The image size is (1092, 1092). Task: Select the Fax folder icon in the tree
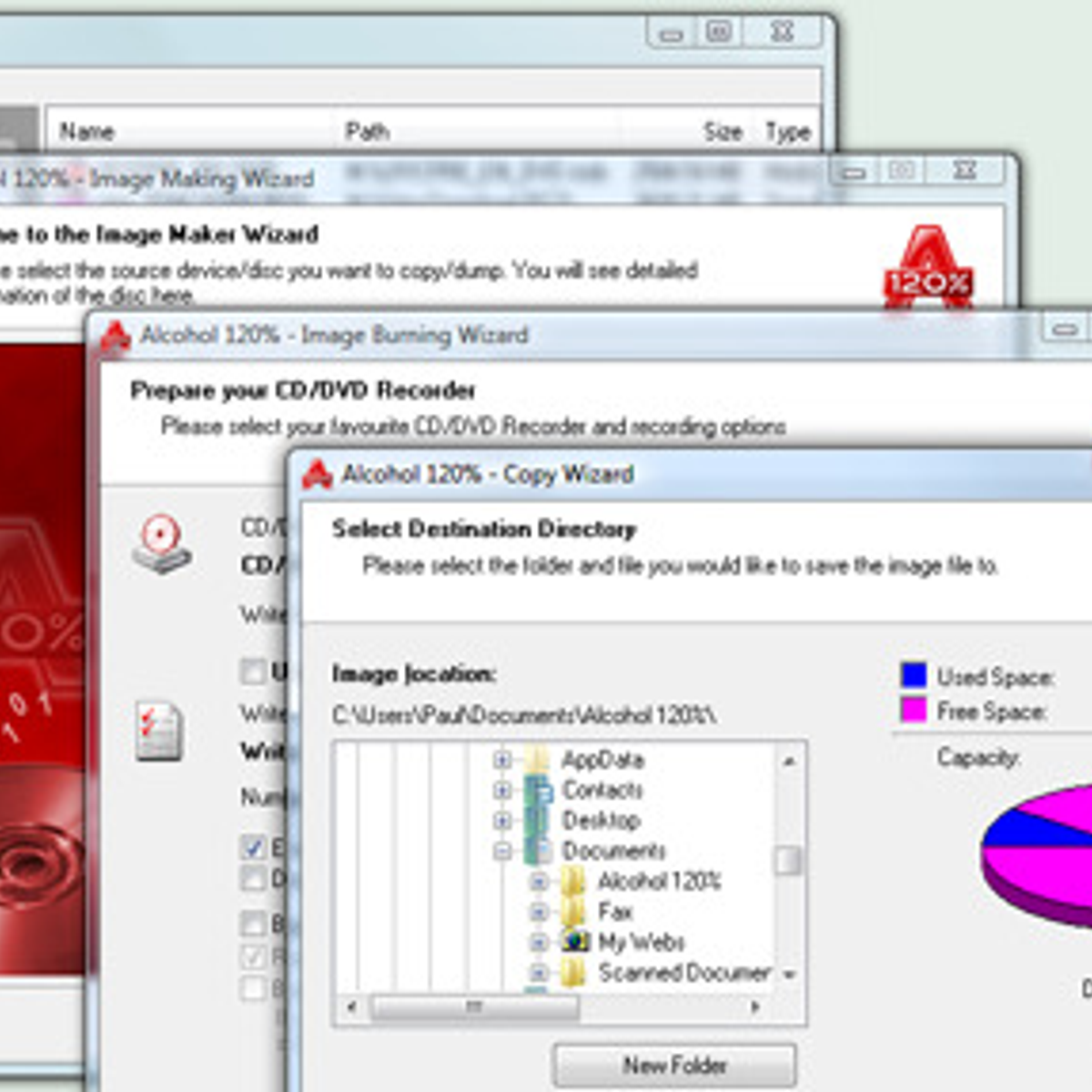573,912
